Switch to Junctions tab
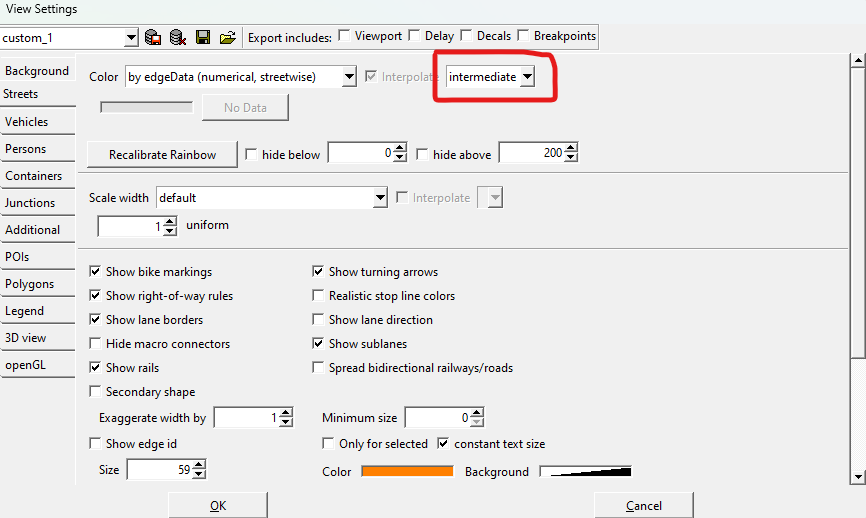Screen dimensions: 866x518 (37, 203)
